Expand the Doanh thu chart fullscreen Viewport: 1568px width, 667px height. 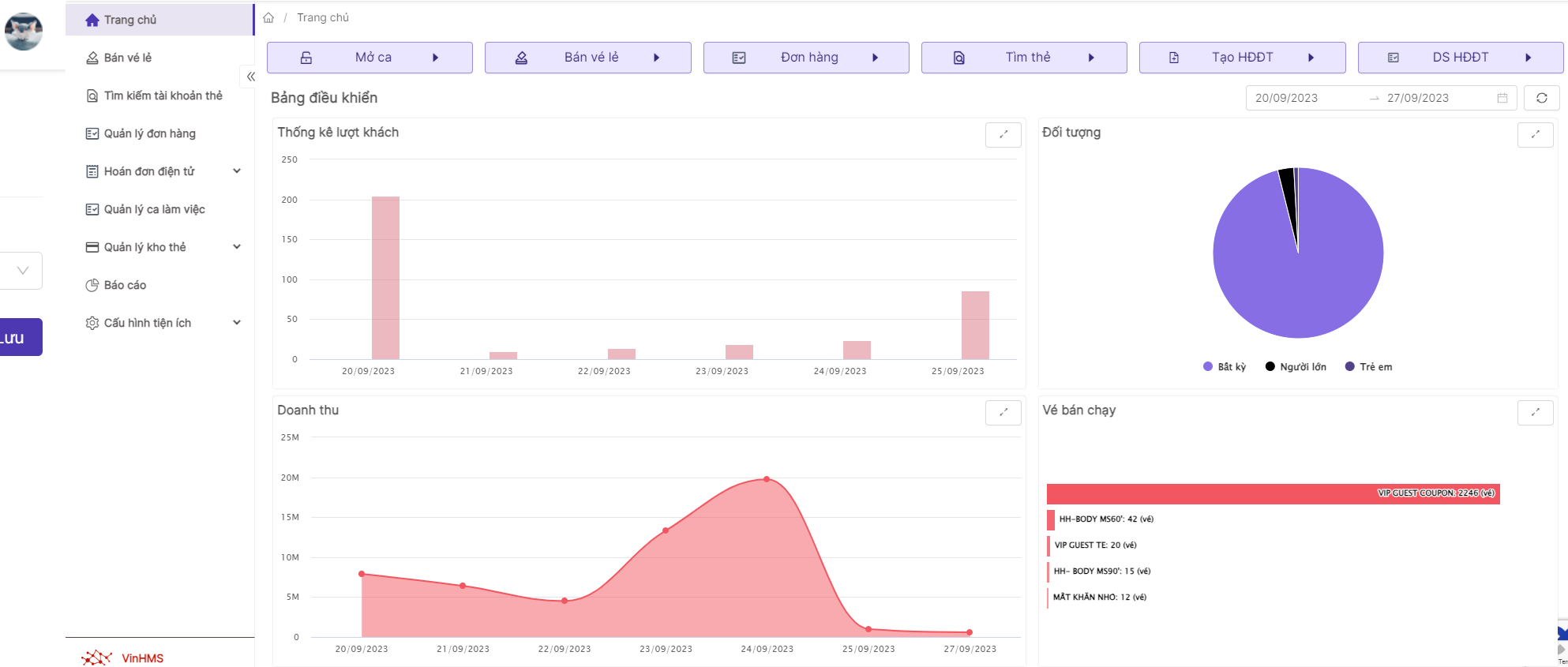[x=1003, y=412]
